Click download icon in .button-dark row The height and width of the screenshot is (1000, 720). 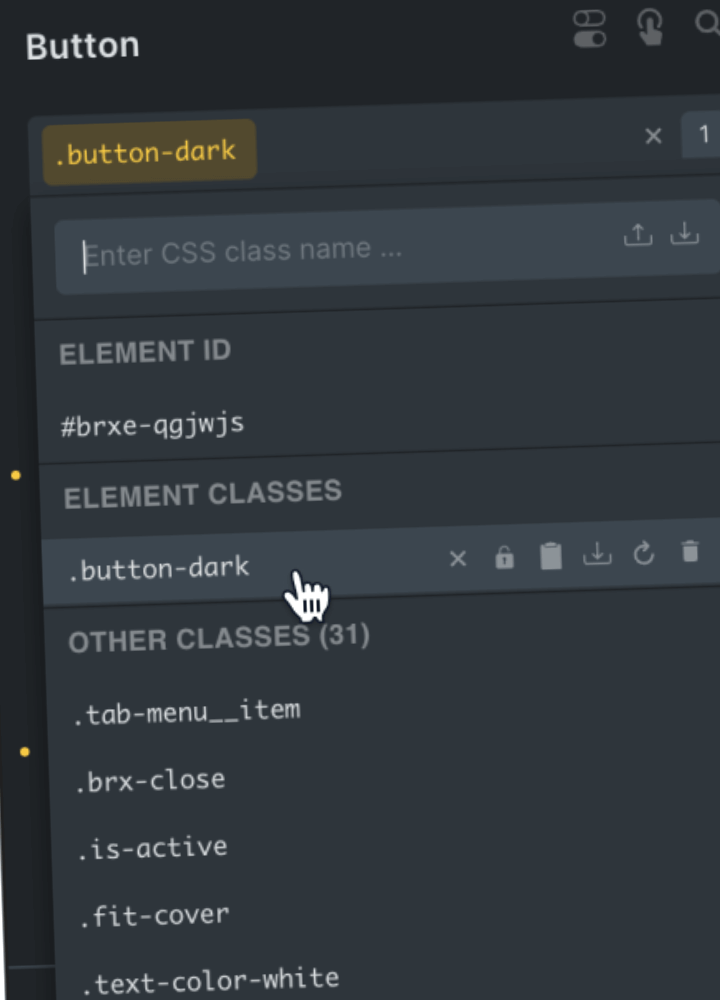[597, 555]
